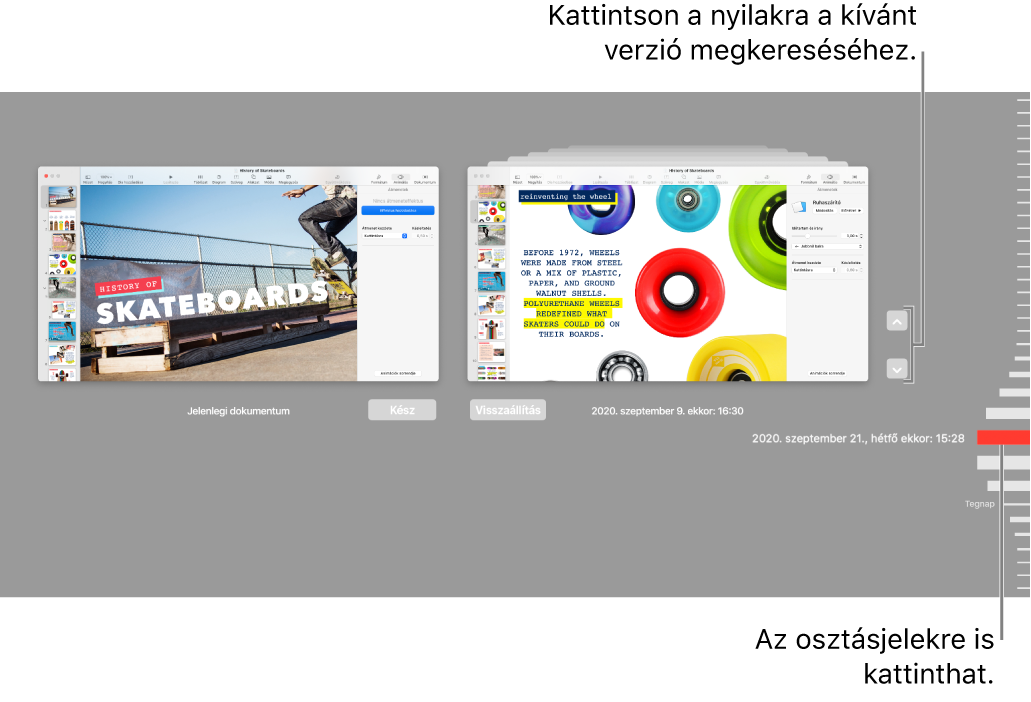1031x702 pixels.
Task: Open the Nézet menu in current document toolbar
Action: click(87, 179)
